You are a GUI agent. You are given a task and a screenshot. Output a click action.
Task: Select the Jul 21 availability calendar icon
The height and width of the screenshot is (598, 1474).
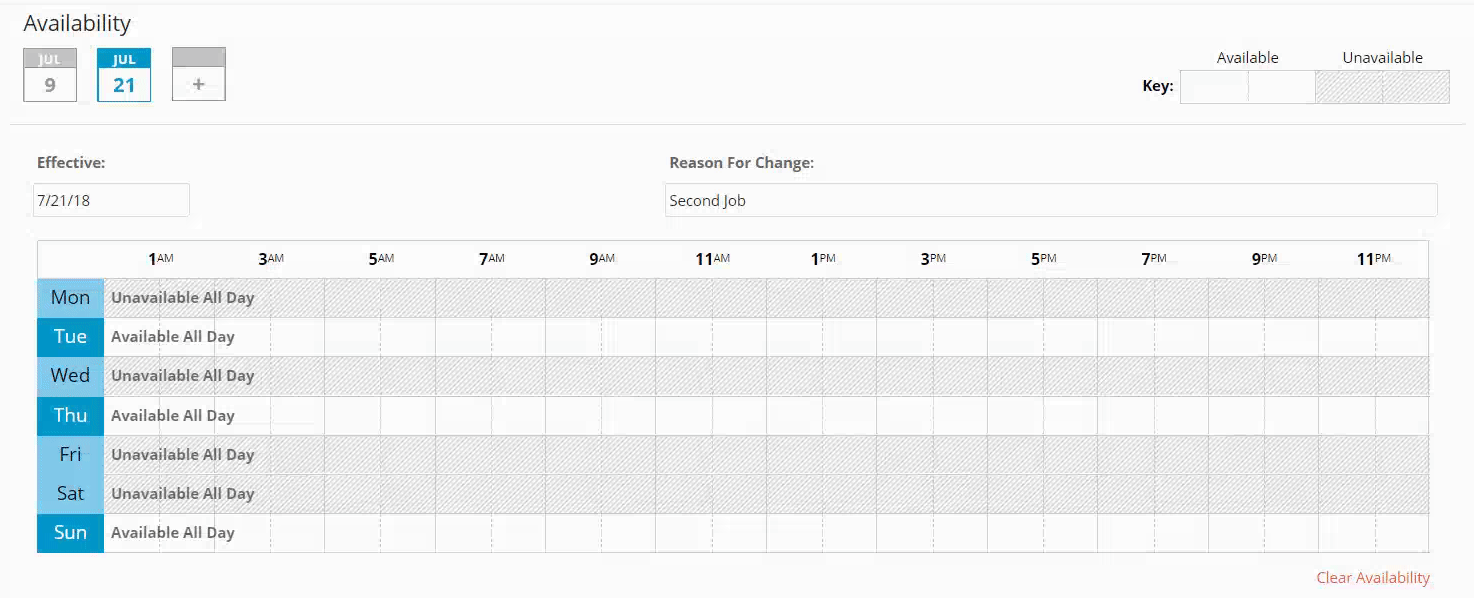[x=124, y=75]
